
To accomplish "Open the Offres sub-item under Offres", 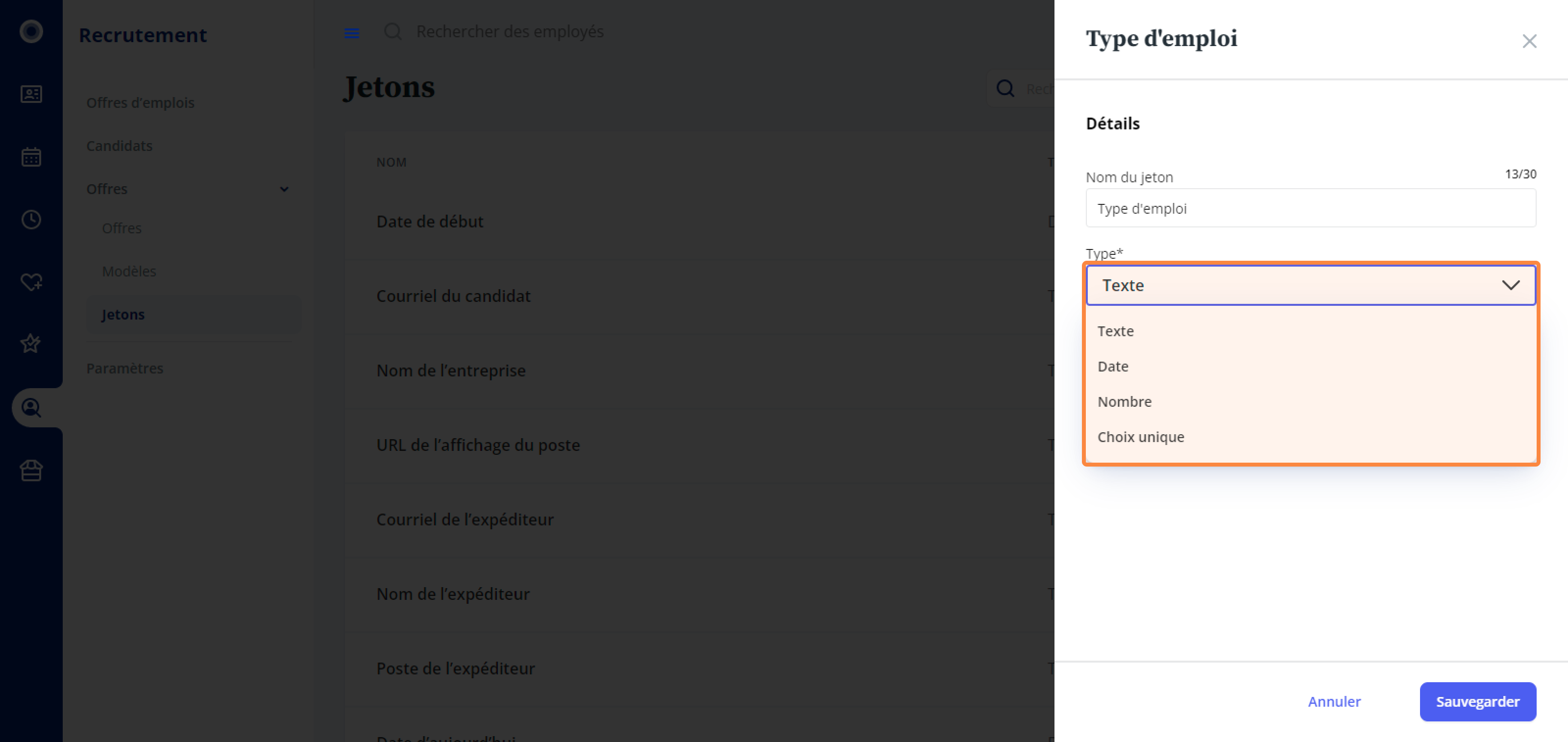I will pos(122,228).
